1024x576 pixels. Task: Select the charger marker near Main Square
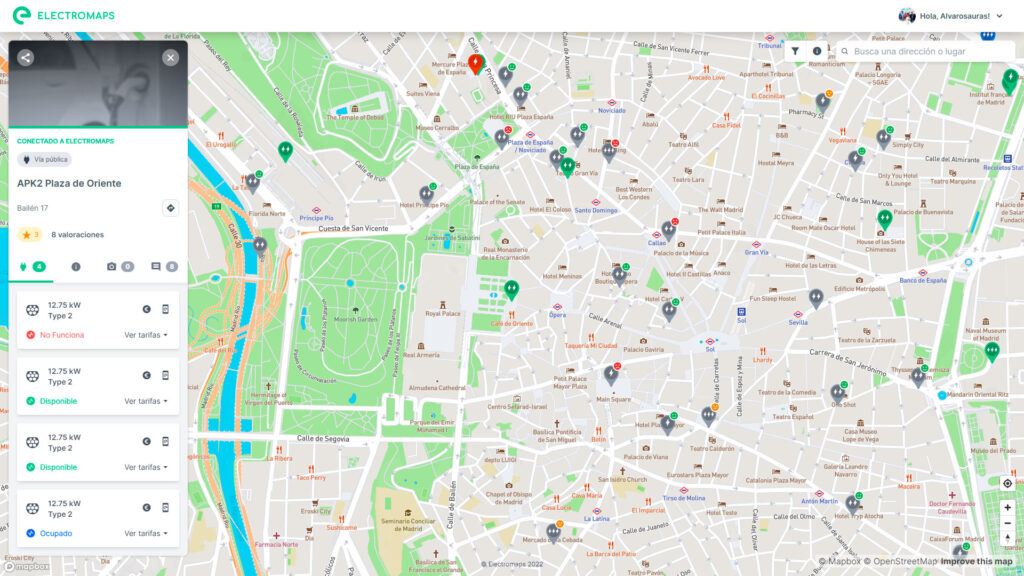(x=611, y=374)
